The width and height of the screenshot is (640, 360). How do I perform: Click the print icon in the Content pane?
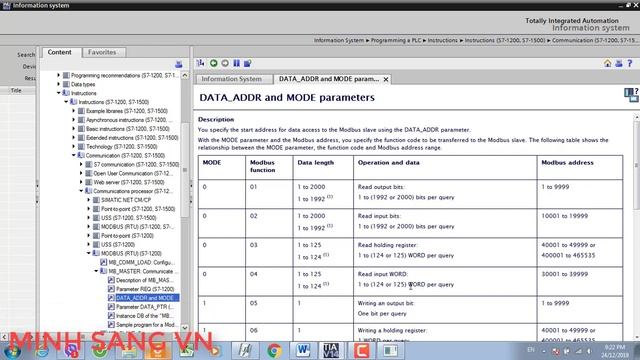(178, 64)
